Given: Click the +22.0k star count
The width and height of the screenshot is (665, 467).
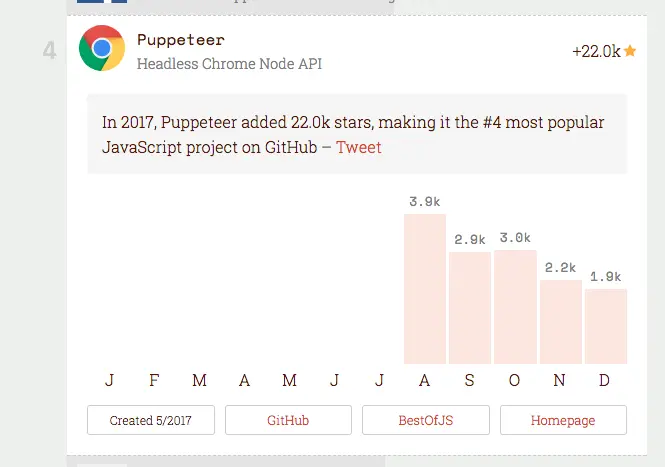Looking at the screenshot, I should tap(596, 51).
